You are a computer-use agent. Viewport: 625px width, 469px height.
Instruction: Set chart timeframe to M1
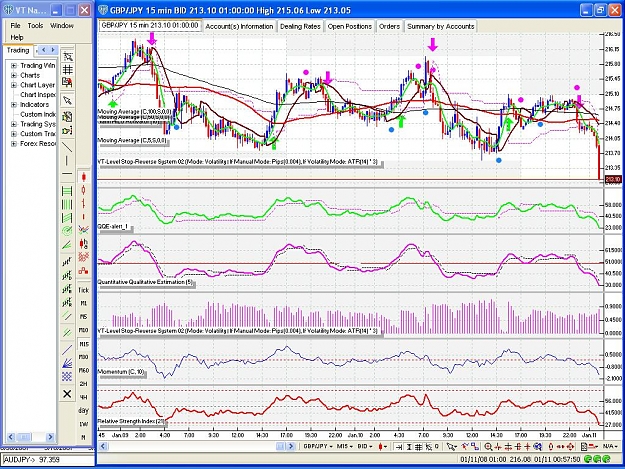(83, 304)
